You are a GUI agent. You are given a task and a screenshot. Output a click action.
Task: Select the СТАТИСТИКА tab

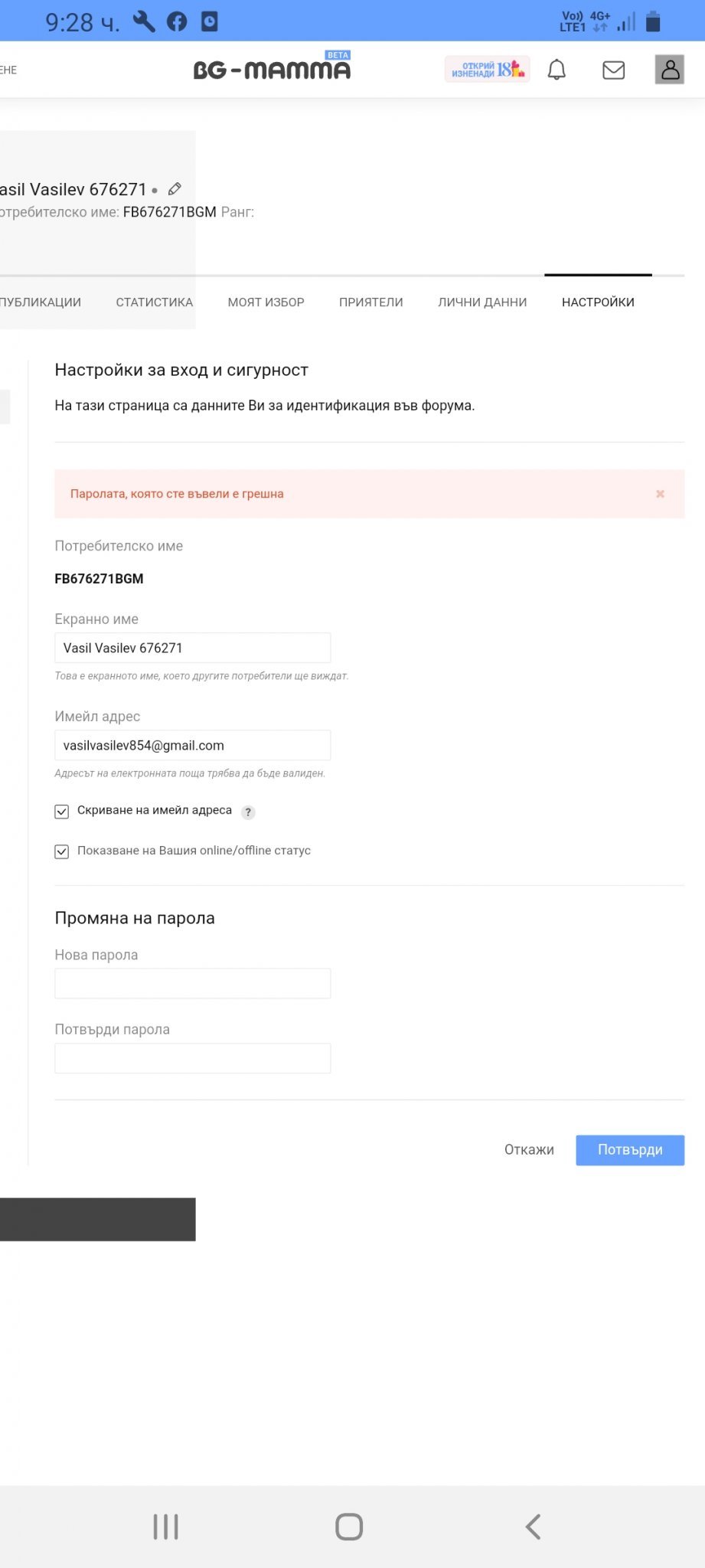tap(154, 302)
